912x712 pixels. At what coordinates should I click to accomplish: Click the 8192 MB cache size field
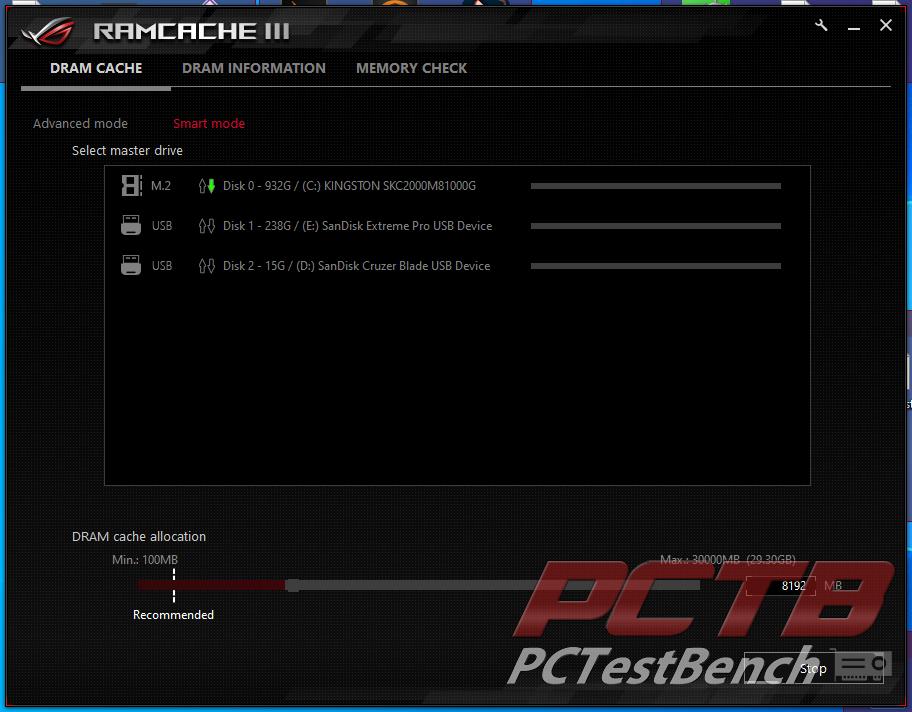(781, 586)
